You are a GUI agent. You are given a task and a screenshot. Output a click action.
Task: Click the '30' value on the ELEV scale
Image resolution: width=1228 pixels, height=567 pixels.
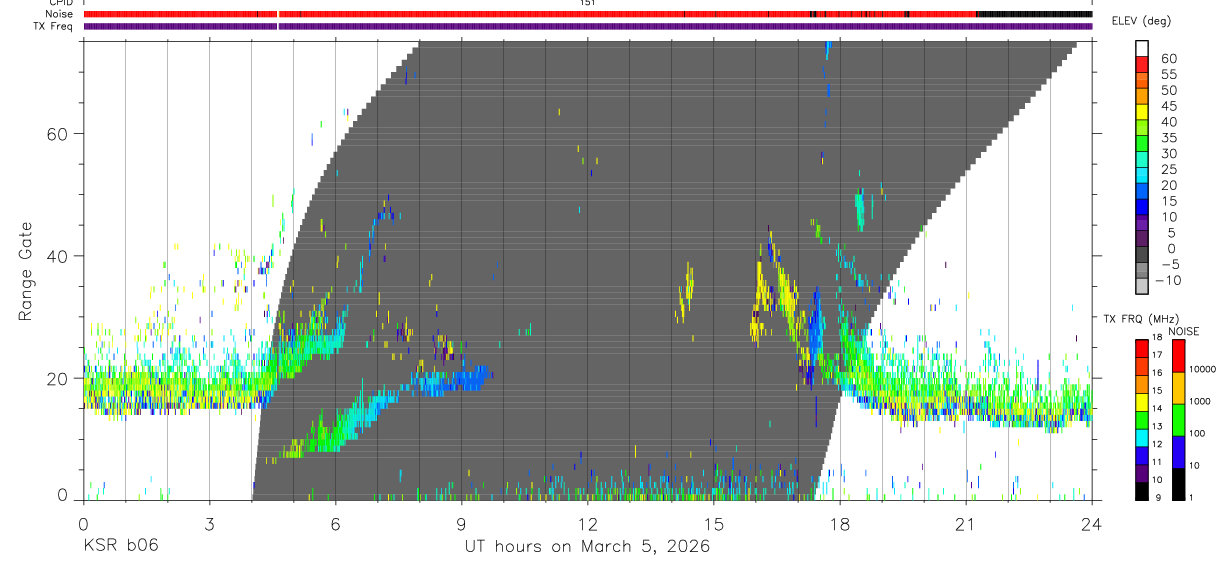coord(1167,154)
